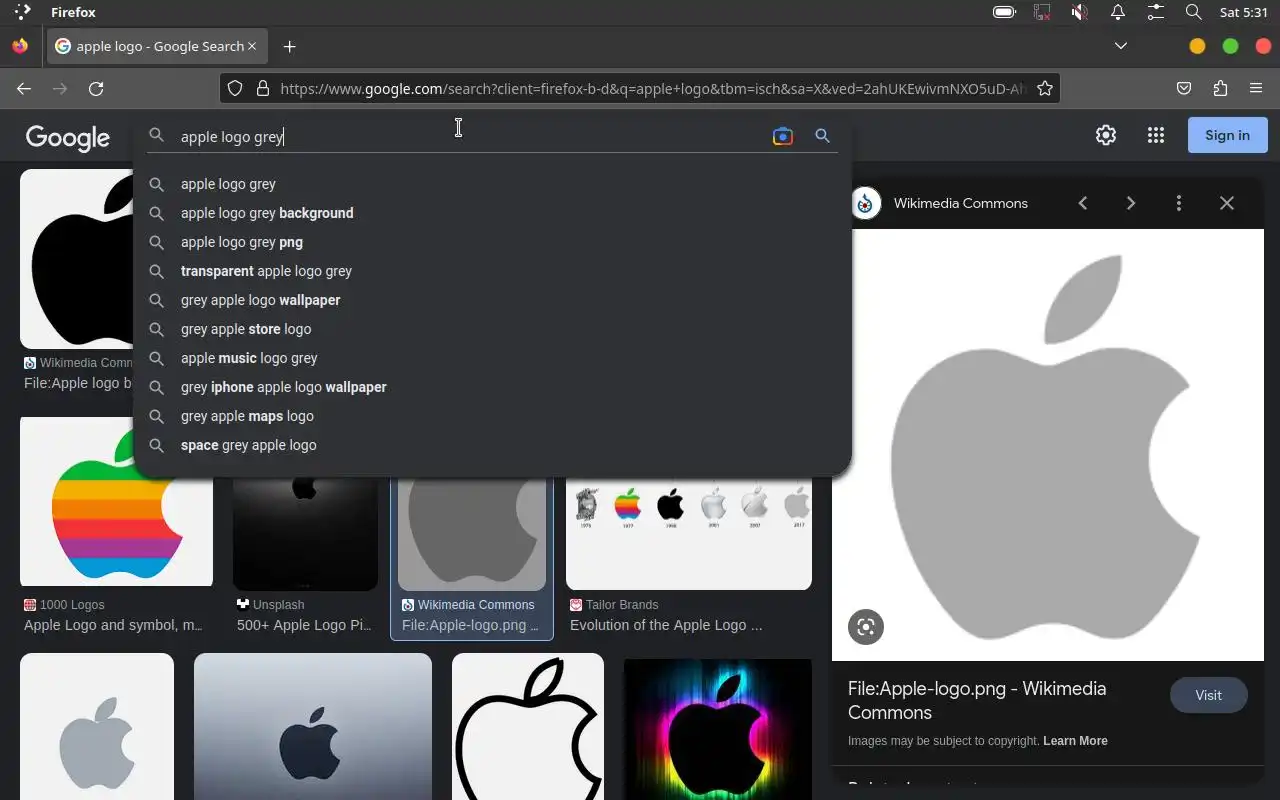Click the Firefox app menu in top bar
1280x800 pixels.
[x=73, y=12]
